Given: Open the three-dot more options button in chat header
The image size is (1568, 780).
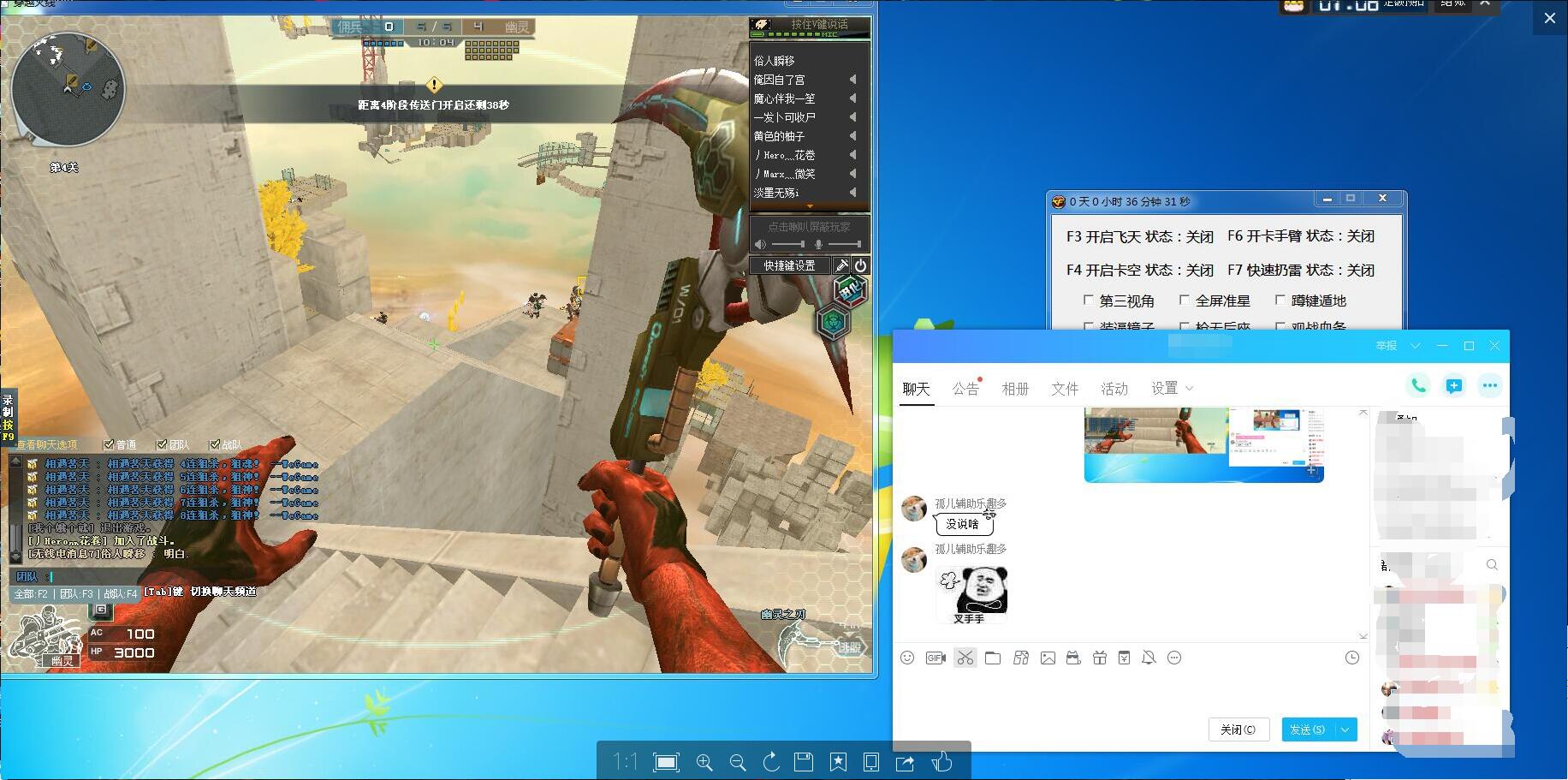Looking at the screenshot, I should [1489, 385].
